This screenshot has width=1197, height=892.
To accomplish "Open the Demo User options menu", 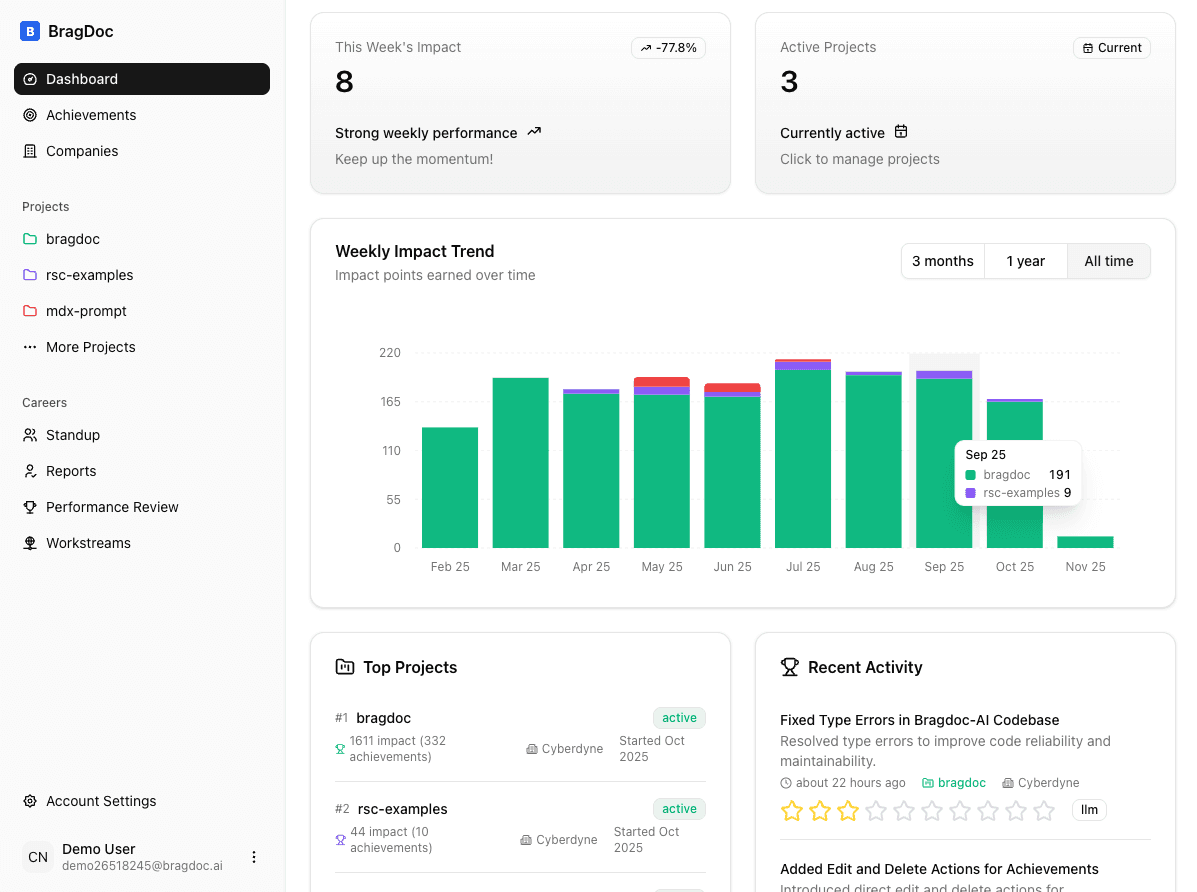I will (x=254, y=856).
